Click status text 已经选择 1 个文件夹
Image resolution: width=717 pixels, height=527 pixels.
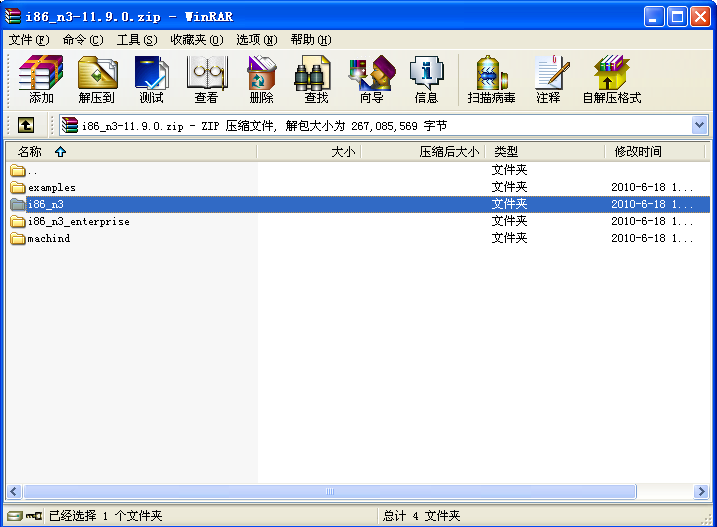[x=106, y=516]
